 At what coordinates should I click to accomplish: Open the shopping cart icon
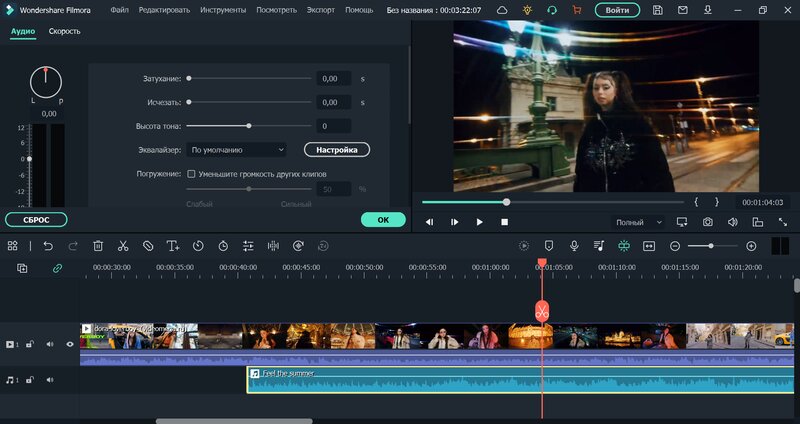(577, 10)
